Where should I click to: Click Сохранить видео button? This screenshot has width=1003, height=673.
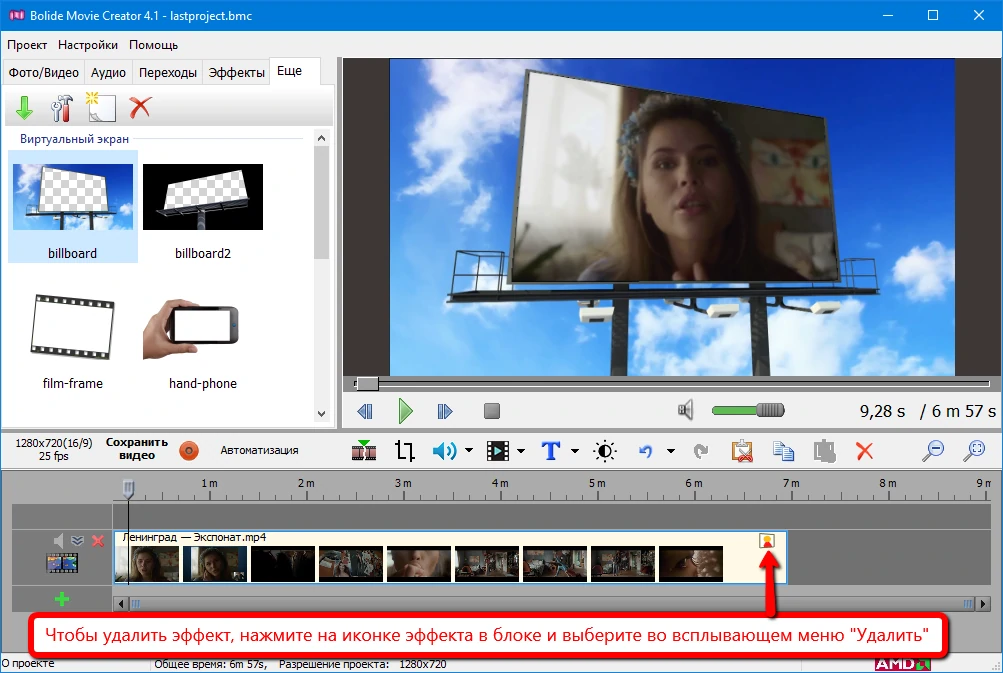tap(137, 449)
